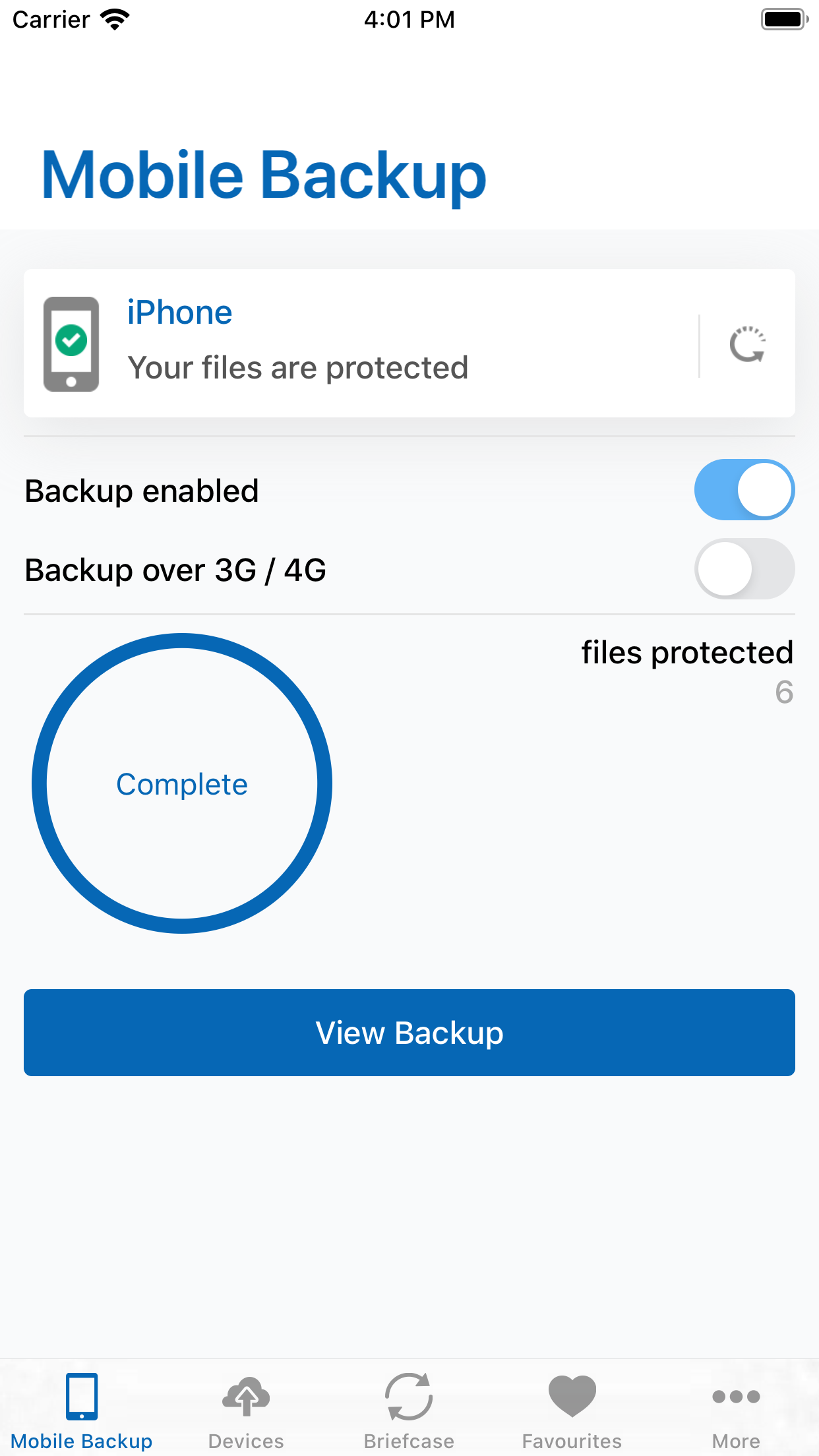The height and width of the screenshot is (1456, 819).
Task: Click the Mobile Backup page title
Action: point(262,175)
